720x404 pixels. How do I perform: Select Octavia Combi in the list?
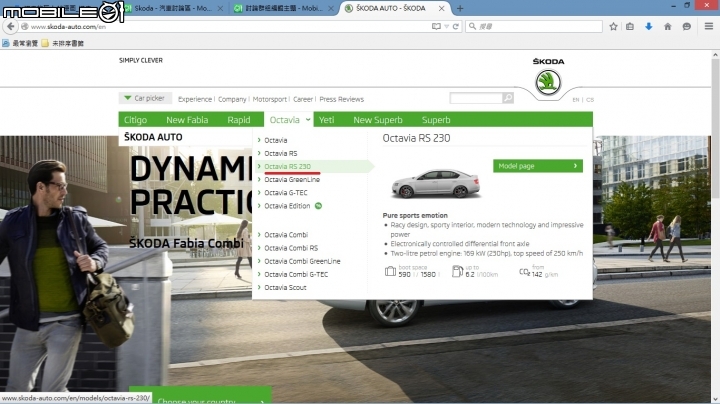coord(286,235)
